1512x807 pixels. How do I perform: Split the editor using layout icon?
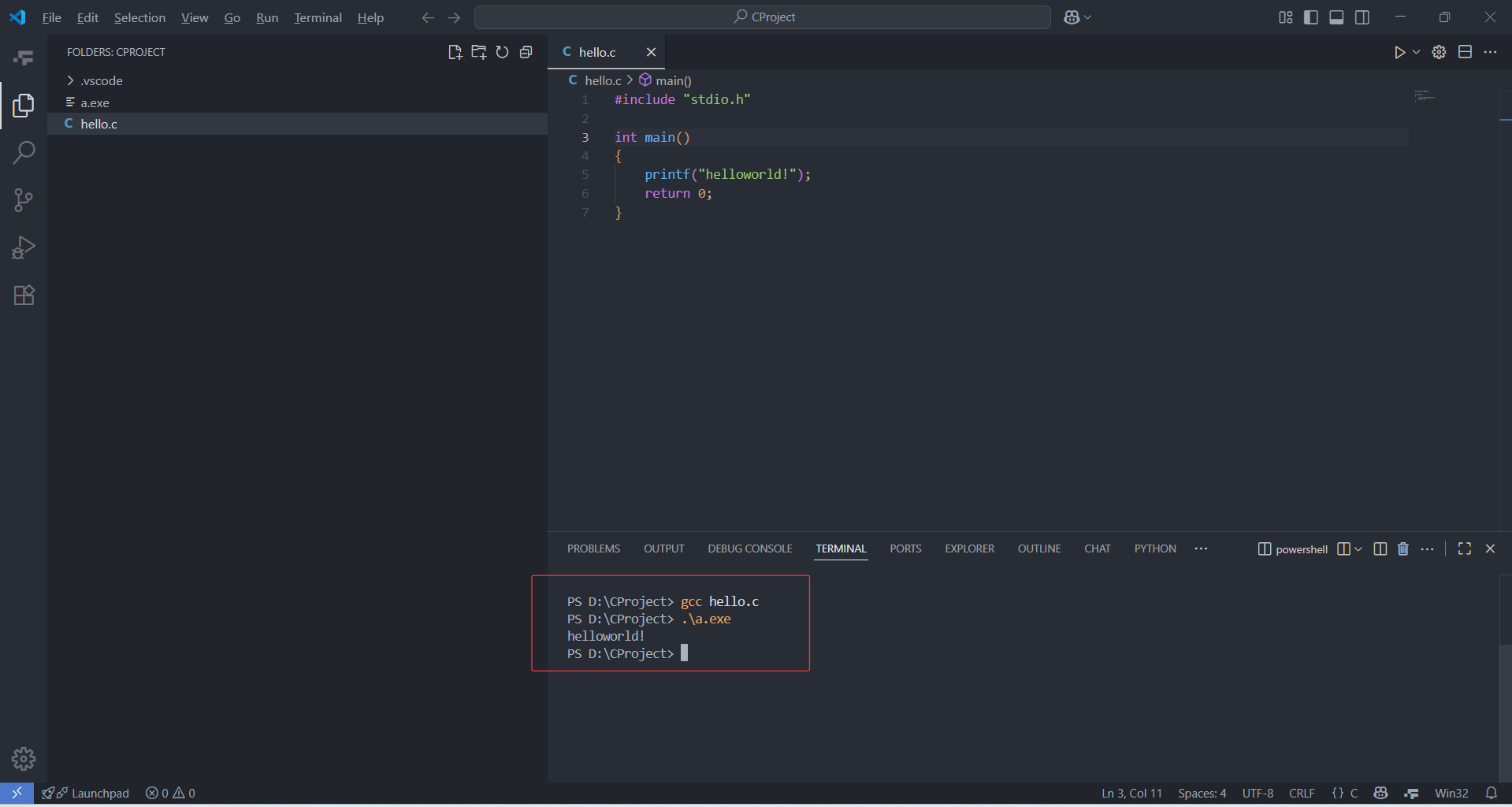click(x=1465, y=52)
